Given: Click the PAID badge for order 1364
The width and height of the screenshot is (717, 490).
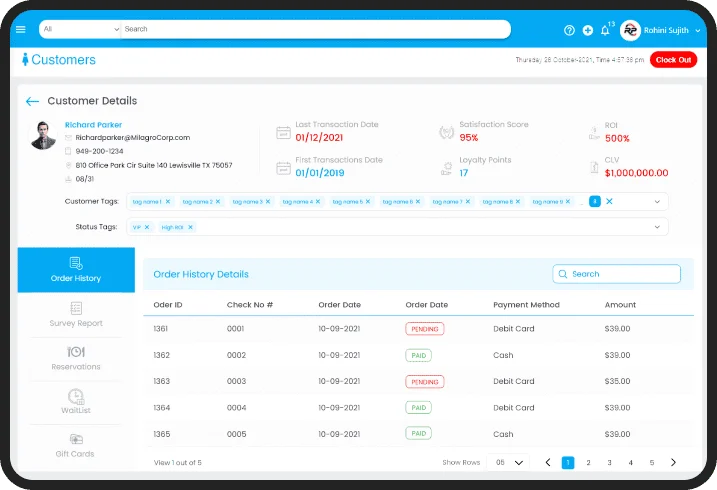Looking at the screenshot, I should 418,407.
